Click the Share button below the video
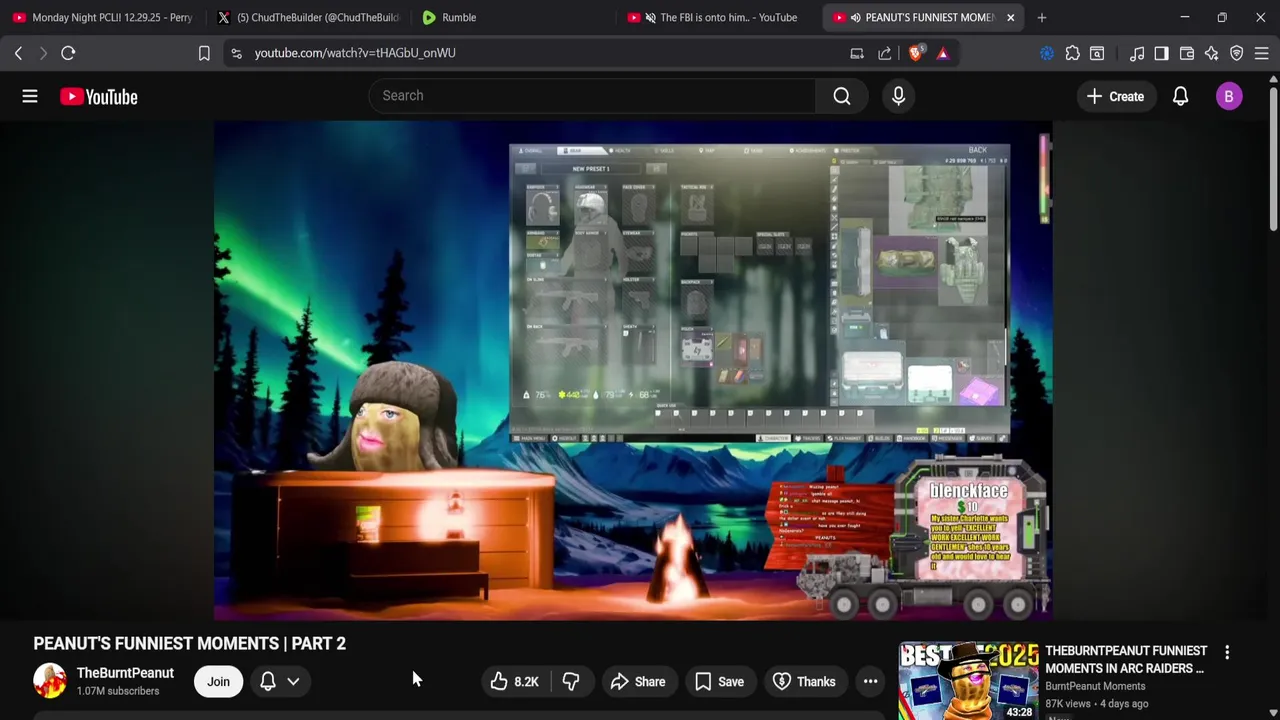The height and width of the screenshot is (720, 1280). tap(637, 682)
